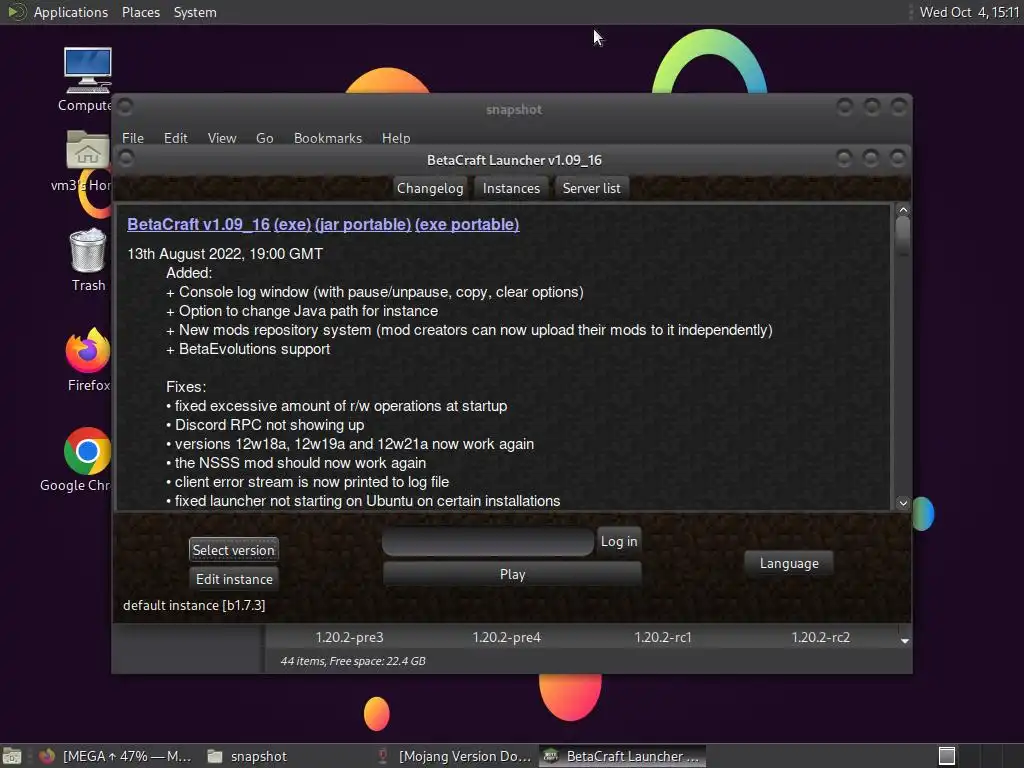Click 'default instance [b1.7.3]' label

click(x=194, y=605)
